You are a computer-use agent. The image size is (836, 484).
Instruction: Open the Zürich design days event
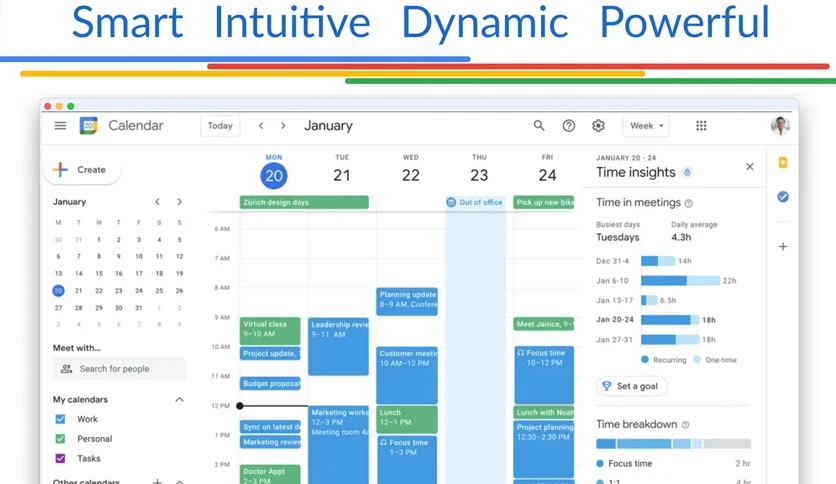coord(304,202)
